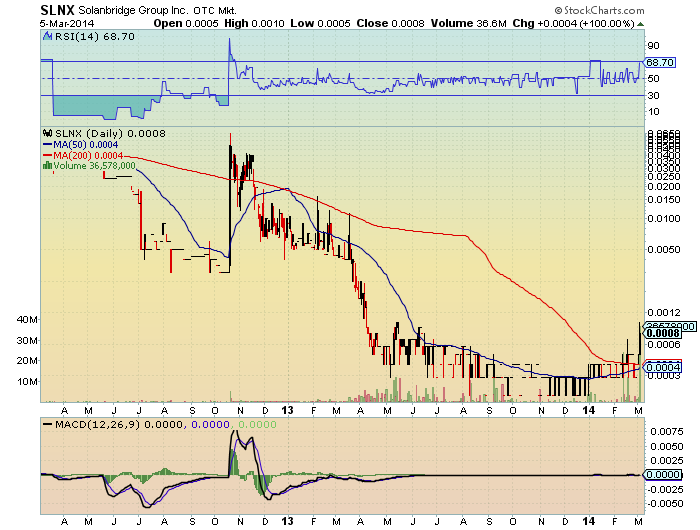Click the Volume 36,578,000 legend text

[x=94, y=166]
